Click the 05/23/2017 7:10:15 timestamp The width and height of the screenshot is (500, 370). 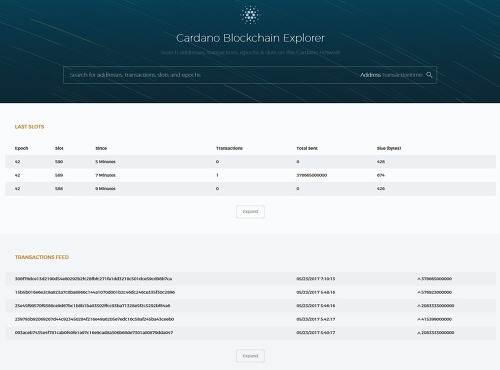pos(316,279)
